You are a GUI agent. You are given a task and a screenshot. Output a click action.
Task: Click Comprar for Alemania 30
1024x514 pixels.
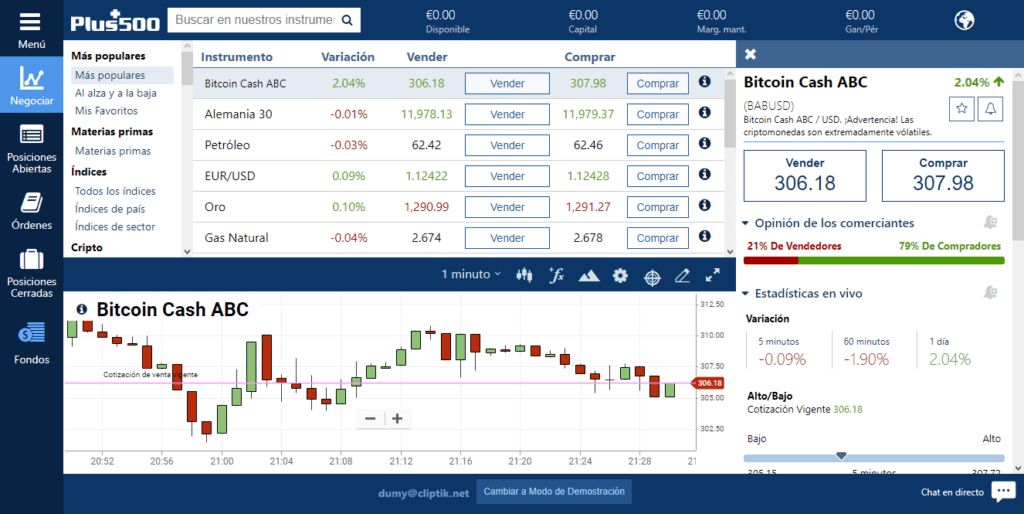click(658, 114)
